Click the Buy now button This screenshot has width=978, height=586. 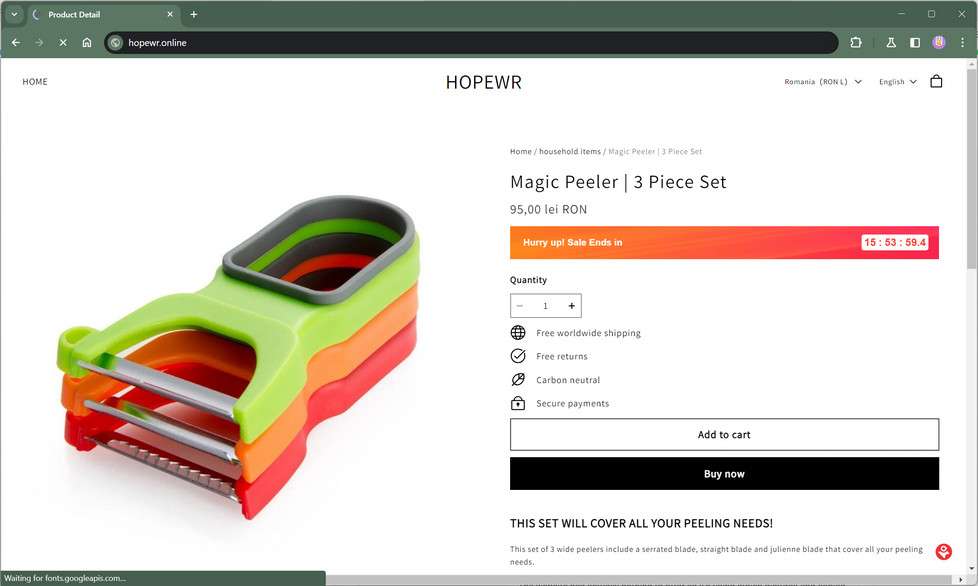click(x=724, y=474)
